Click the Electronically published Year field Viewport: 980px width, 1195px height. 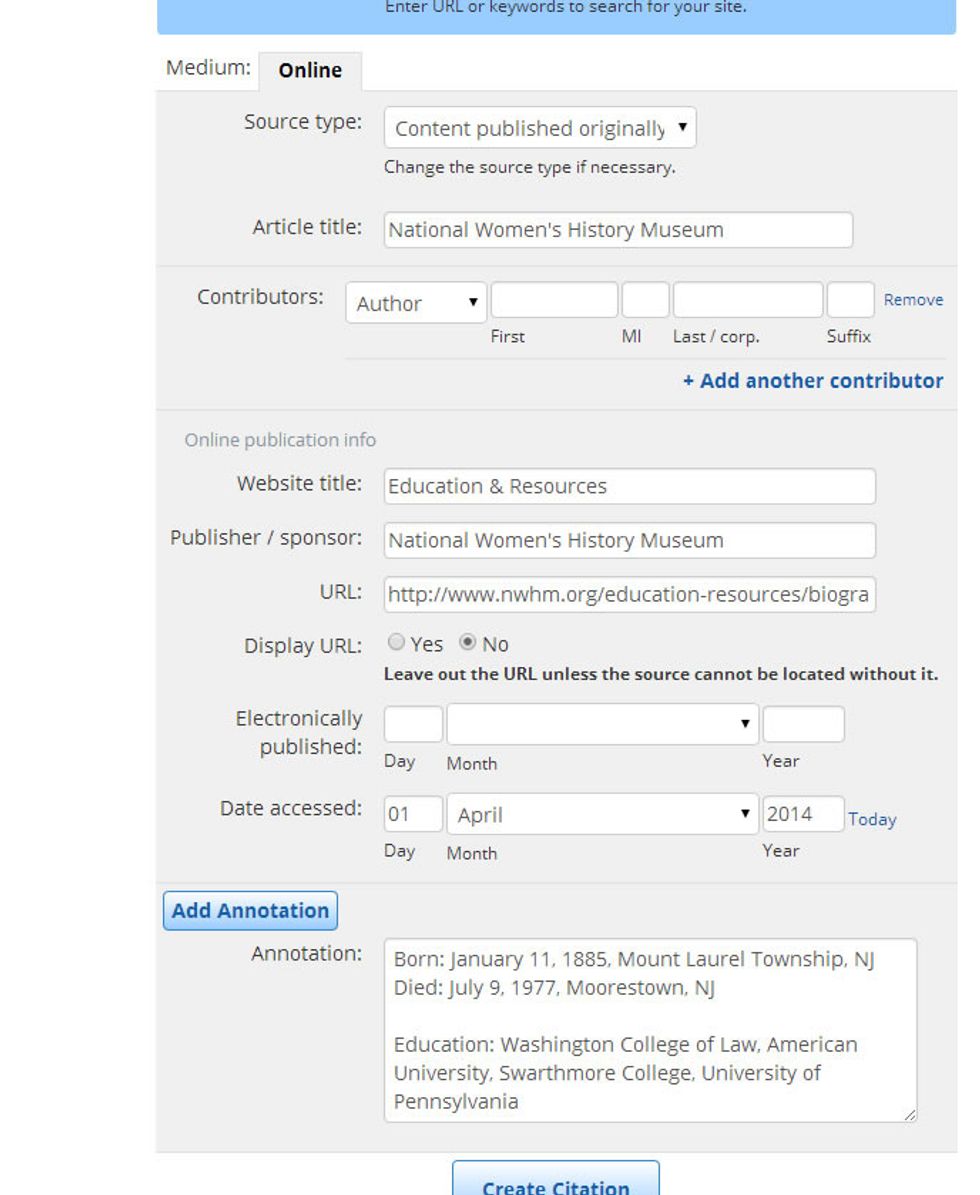click(804, 723)
